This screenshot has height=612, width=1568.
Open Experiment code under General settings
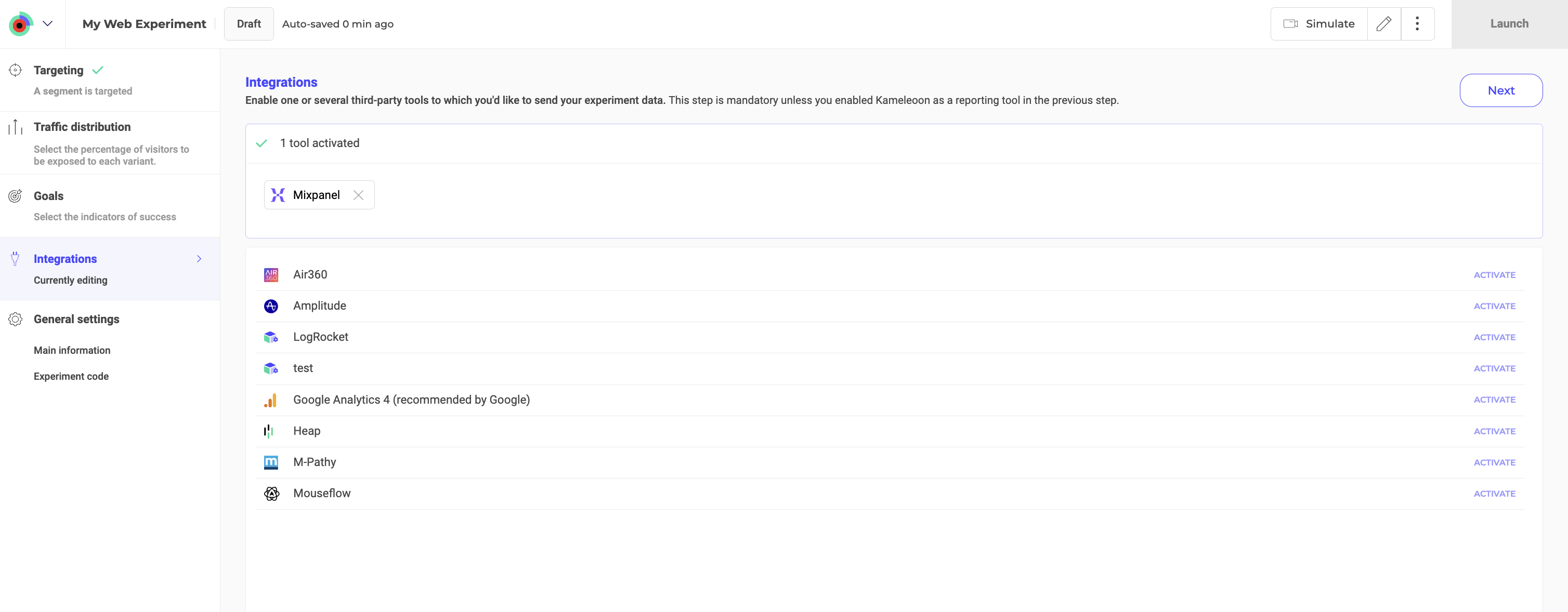point(71,377)
